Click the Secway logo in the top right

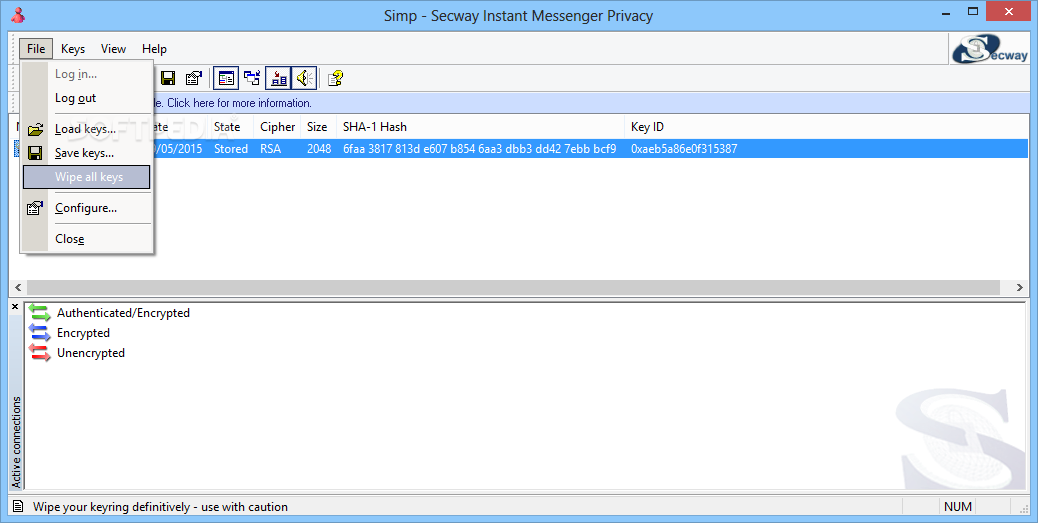pos(990,49)
